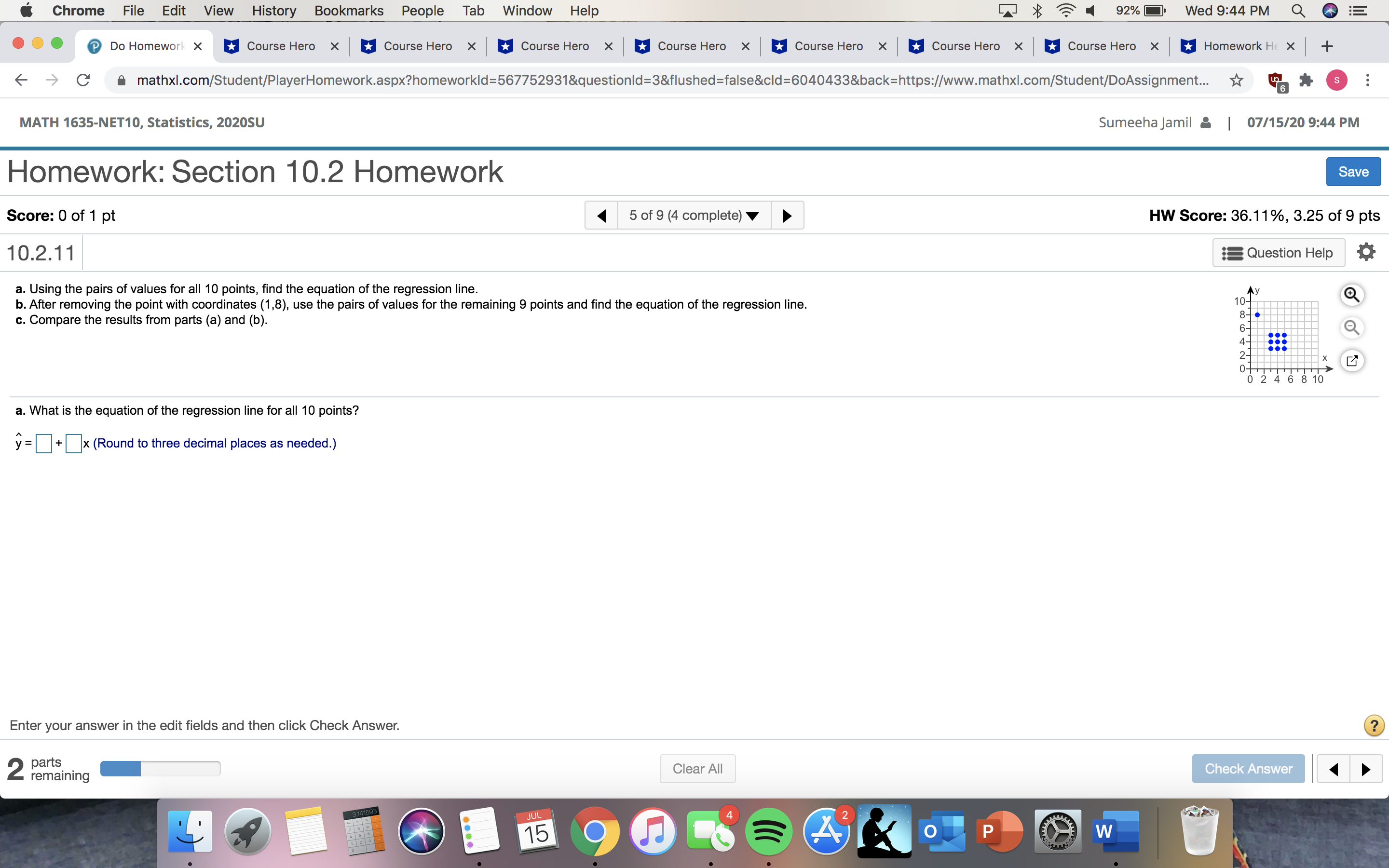This screenshot has height=868, width=1389.
Task: Expand the 5 of 9 question dropdown
Action: point(694,215)
